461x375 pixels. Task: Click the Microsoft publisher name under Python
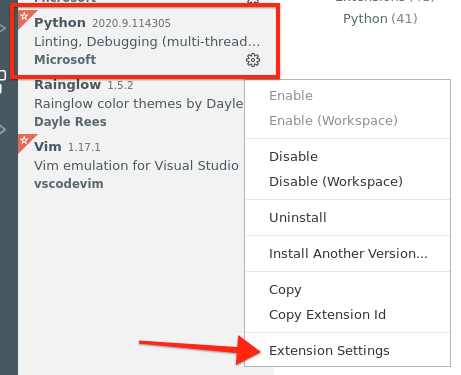[65, 60]
